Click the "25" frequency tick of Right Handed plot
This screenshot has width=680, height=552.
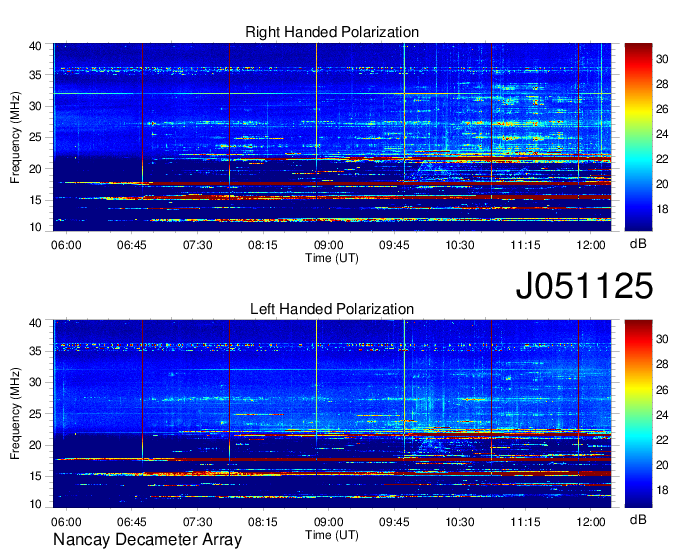point(35,137)
